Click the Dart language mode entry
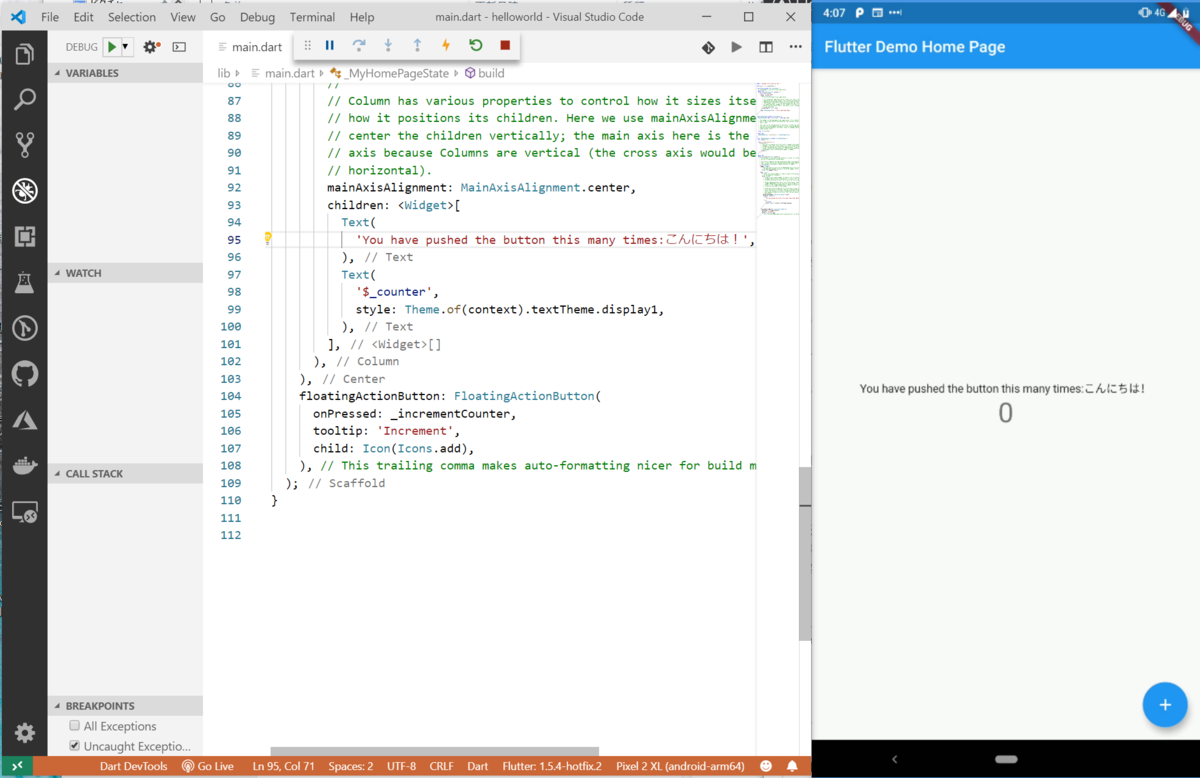1200x778 pixels. click(x=478, y=766)
